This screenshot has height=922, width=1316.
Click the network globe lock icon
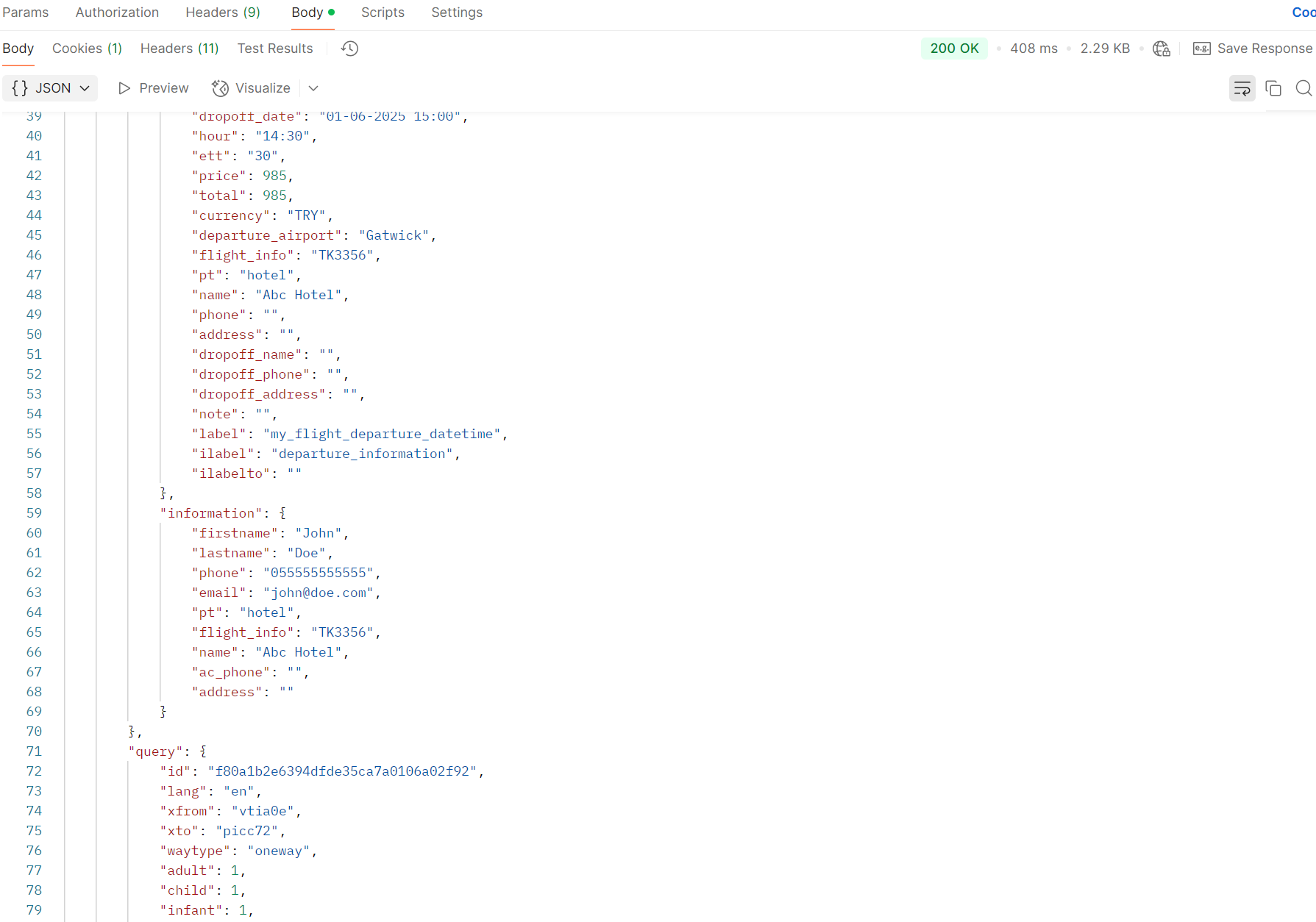(1162, 49)
